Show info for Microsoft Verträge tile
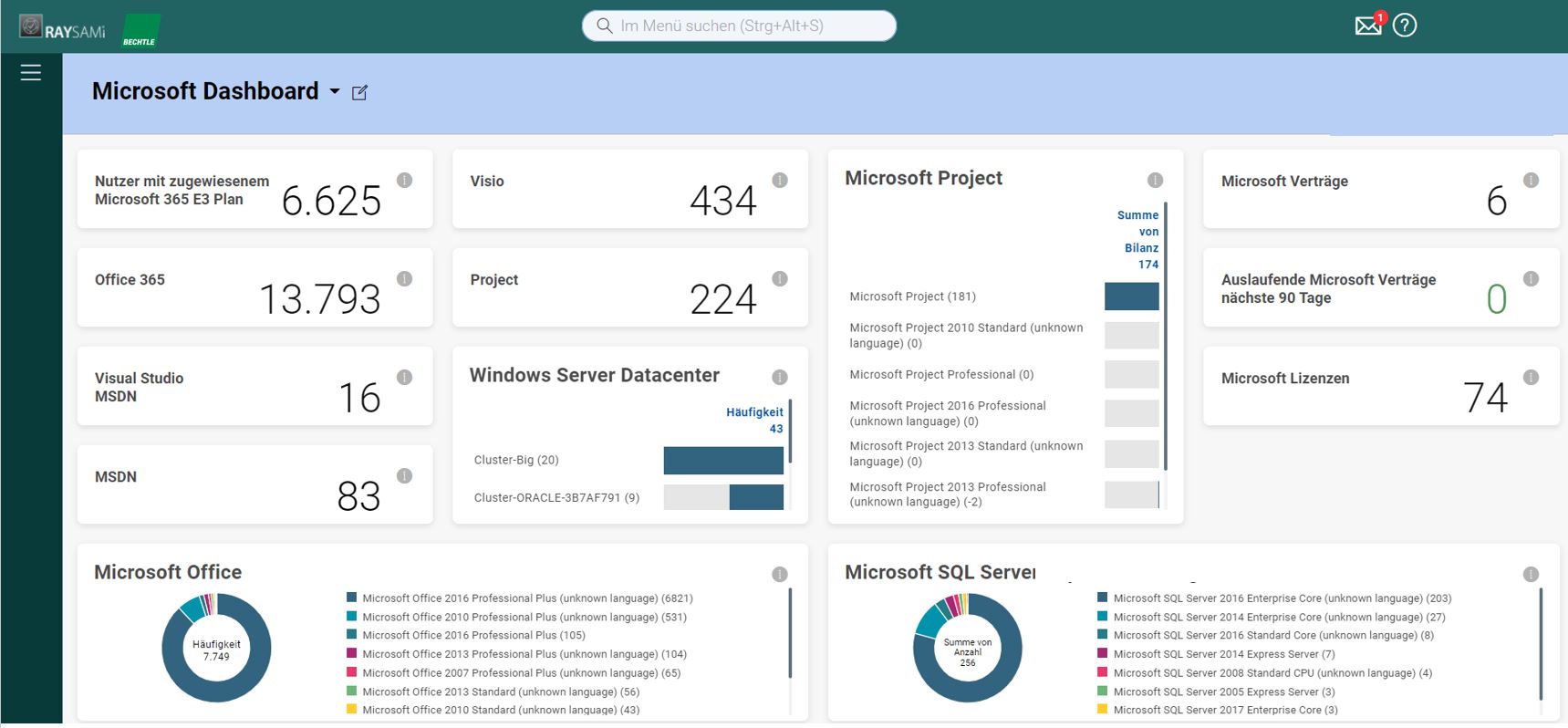The width and height of the screenshot is (1568, 728). 1531,181
